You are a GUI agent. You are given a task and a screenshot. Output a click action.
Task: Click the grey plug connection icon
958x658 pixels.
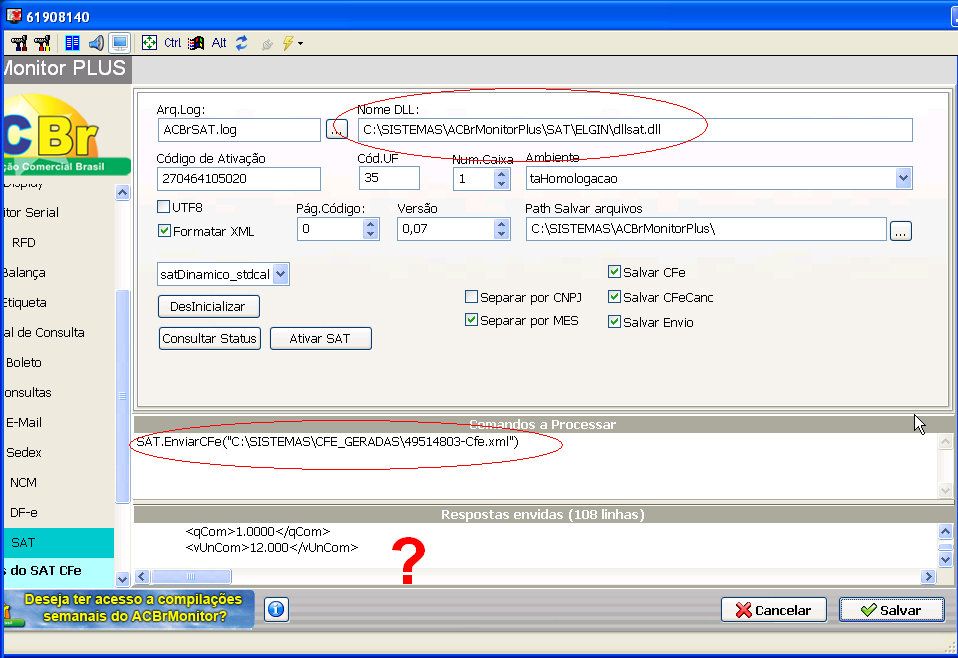[267, 44]
